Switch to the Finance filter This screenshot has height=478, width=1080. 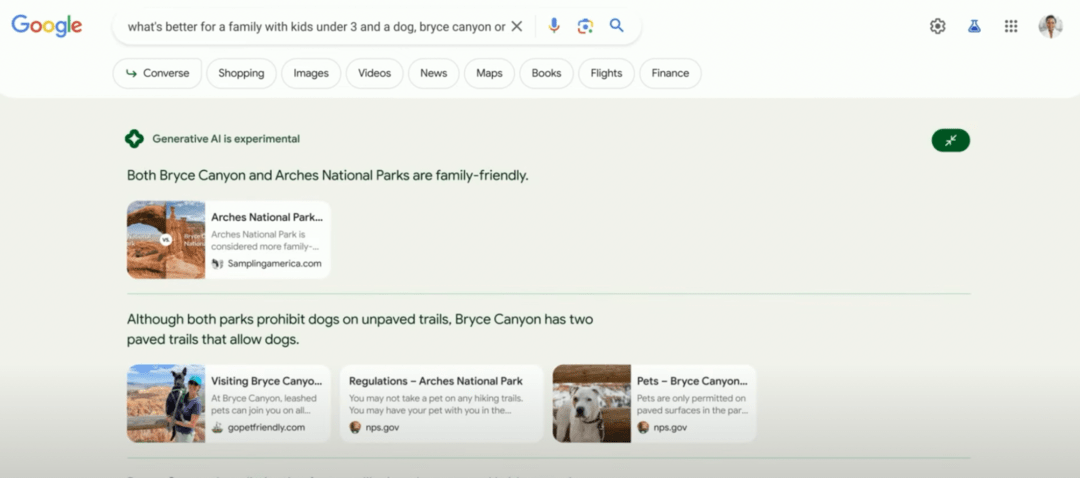pos(670,73)
